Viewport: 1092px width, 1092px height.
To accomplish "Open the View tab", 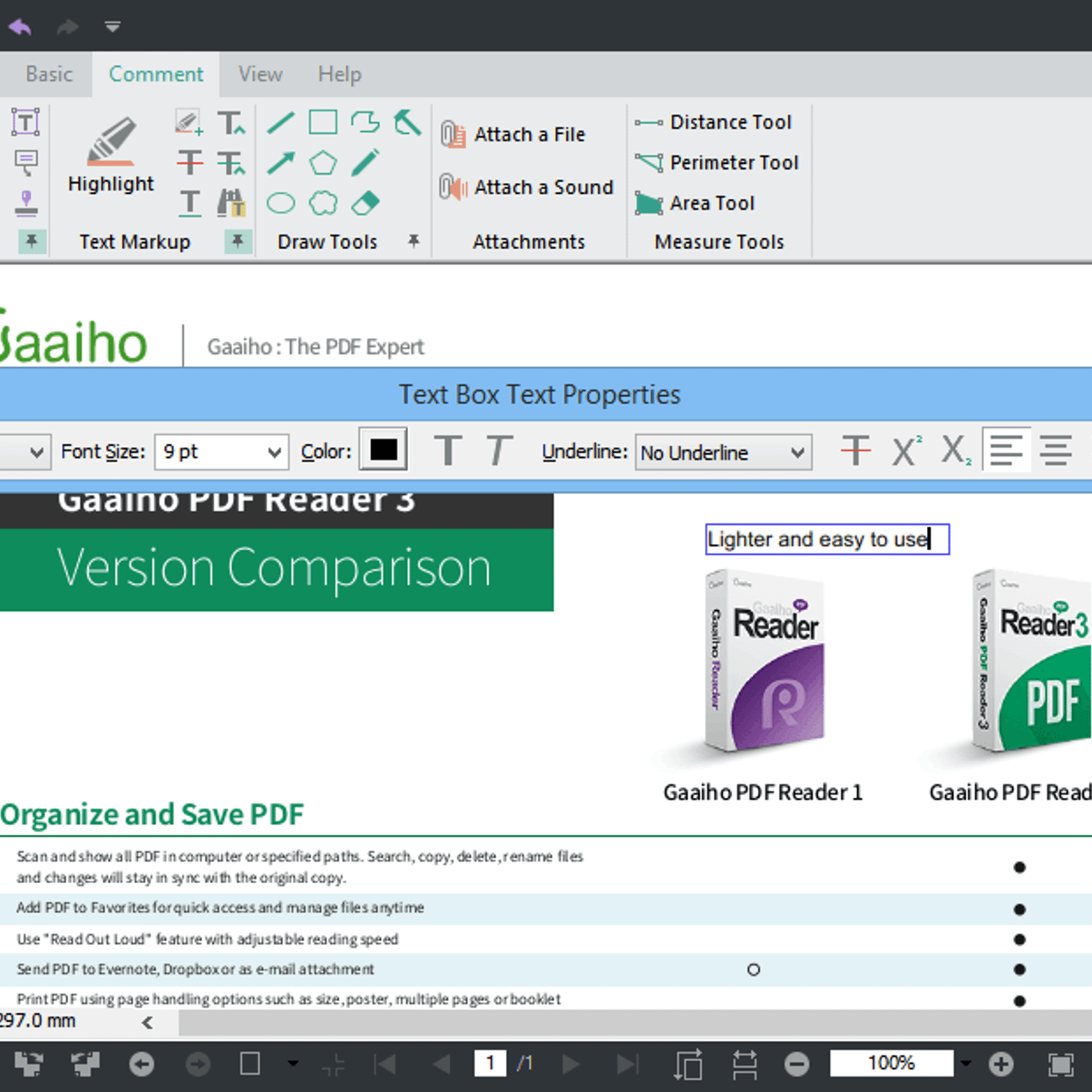I will tap(260, 74).
